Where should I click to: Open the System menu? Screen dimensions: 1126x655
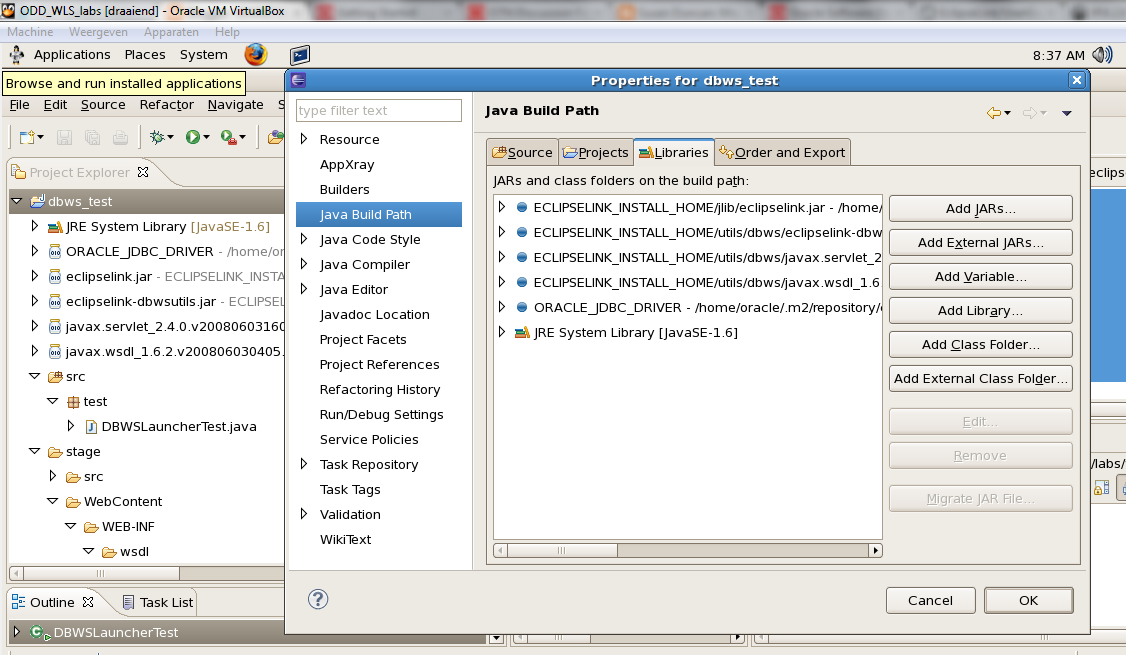point(204,55)
